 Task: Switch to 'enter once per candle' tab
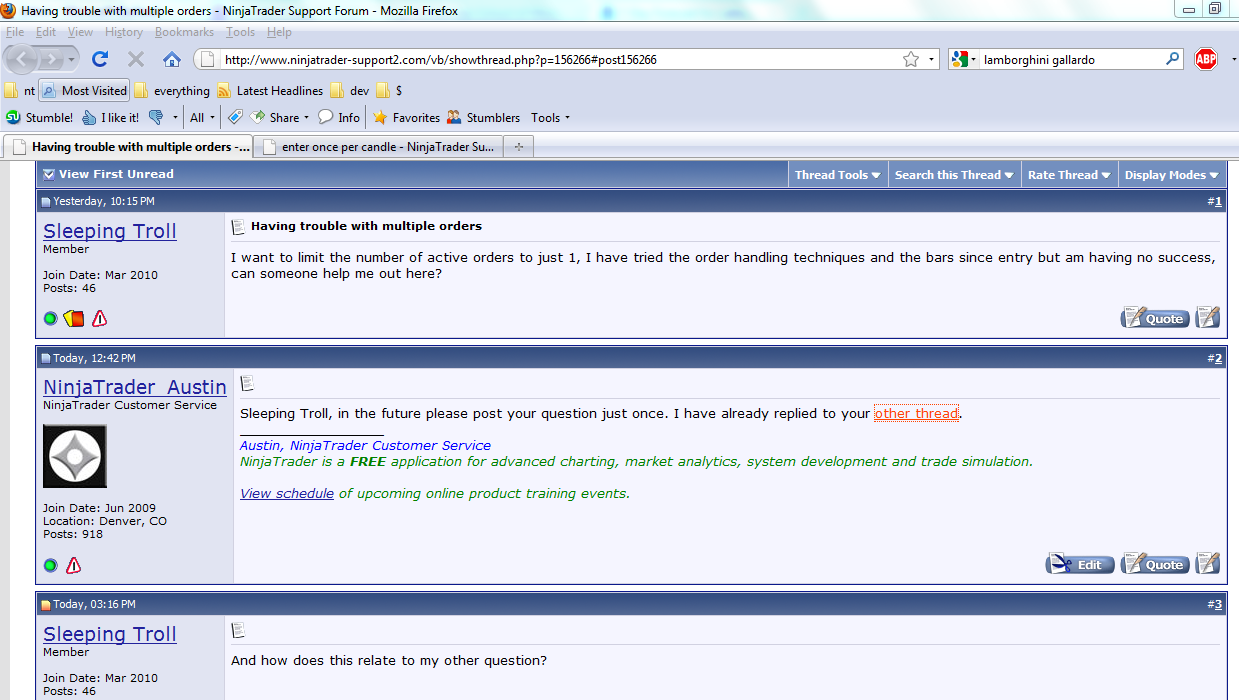pyautogui.click(x=378, y=147)
